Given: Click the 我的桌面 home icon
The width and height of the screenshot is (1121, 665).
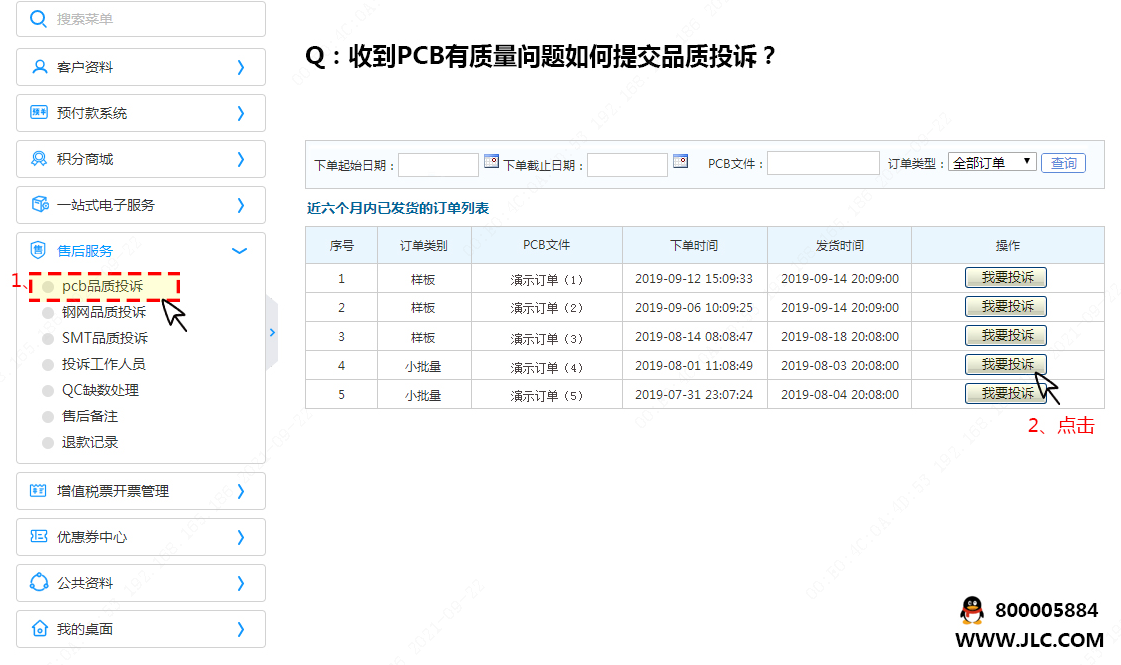Looking at the screenshot, I should (x=40, y=629).
